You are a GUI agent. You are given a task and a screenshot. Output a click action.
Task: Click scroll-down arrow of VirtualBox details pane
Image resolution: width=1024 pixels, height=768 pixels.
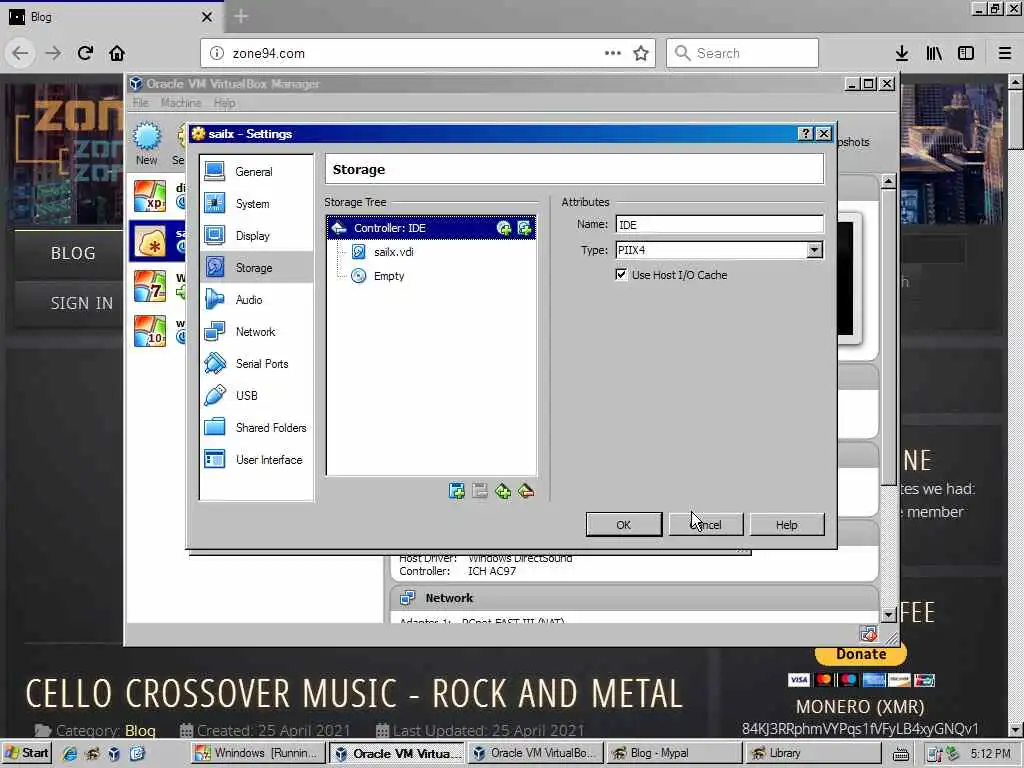(x=888, y=615)
